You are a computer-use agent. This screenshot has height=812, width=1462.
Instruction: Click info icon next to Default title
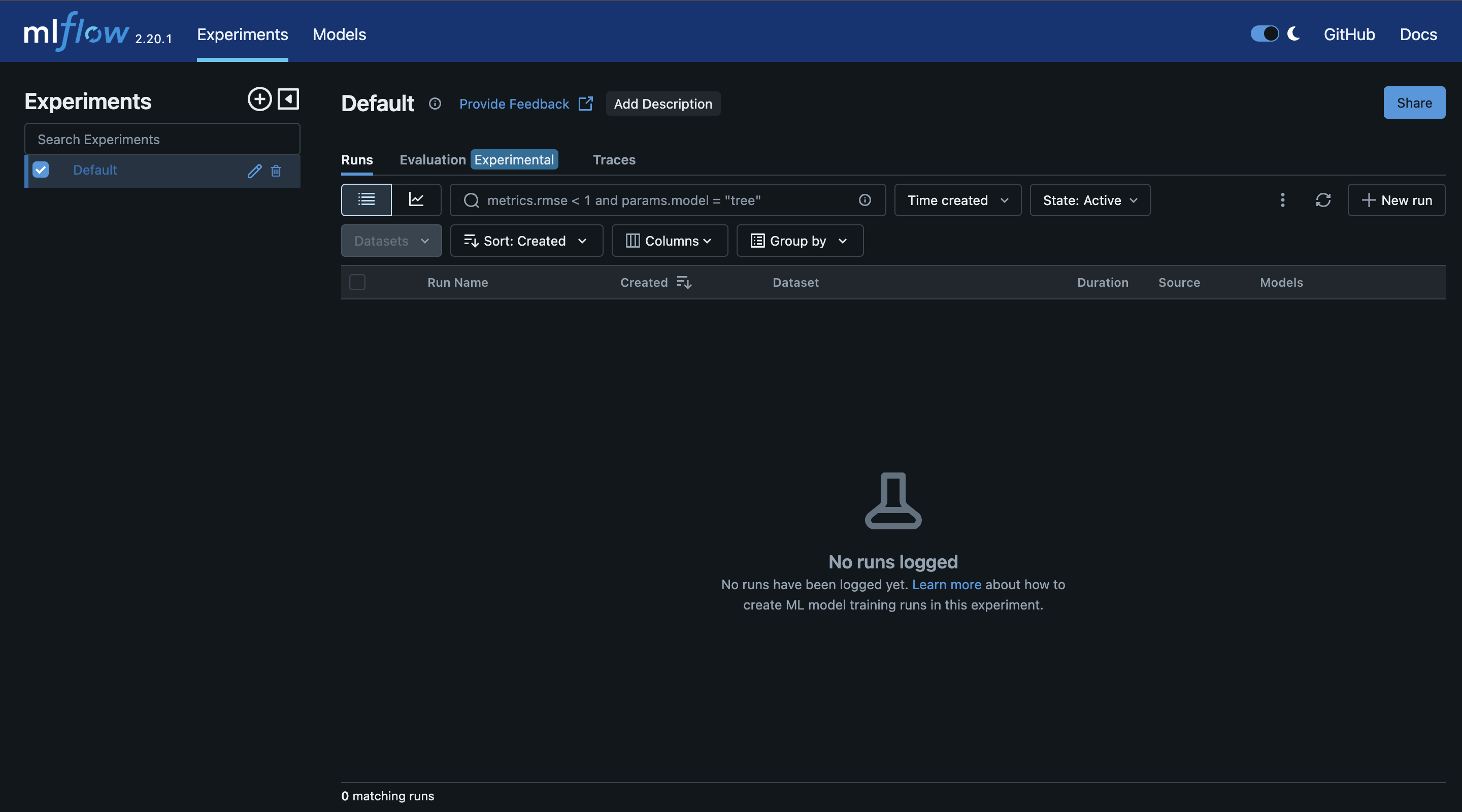(x=435, y=104)
